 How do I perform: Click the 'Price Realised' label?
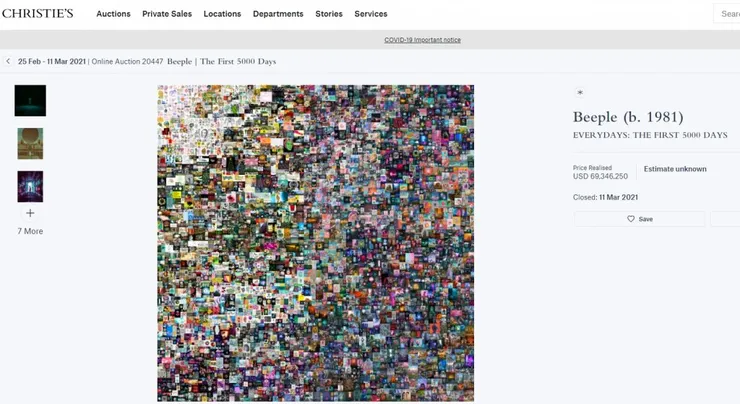point(592,168)
